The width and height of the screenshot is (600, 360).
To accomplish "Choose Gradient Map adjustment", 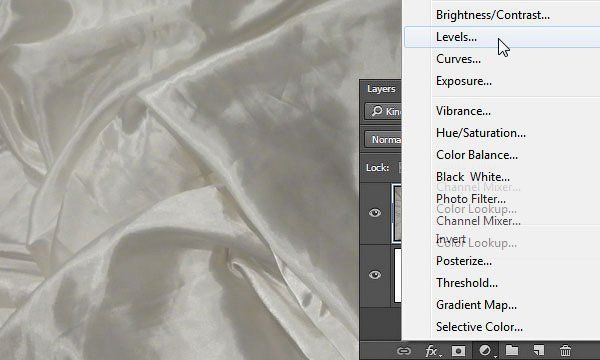I will click(476, 305).
